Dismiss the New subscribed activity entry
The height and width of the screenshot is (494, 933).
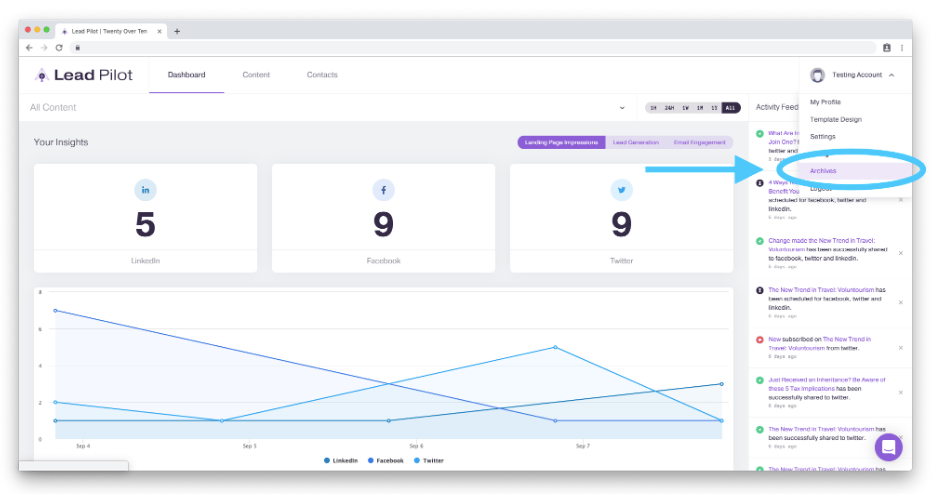900,348
